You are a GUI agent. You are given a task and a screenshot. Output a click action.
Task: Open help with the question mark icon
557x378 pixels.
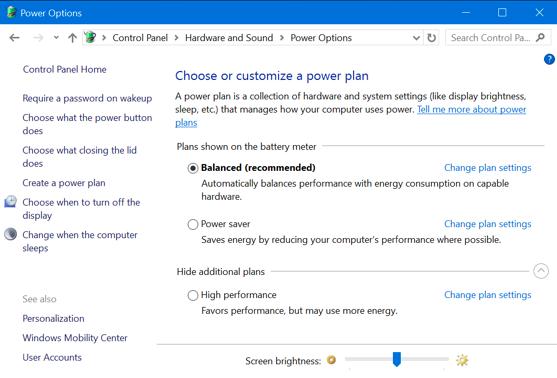point(549,59)
